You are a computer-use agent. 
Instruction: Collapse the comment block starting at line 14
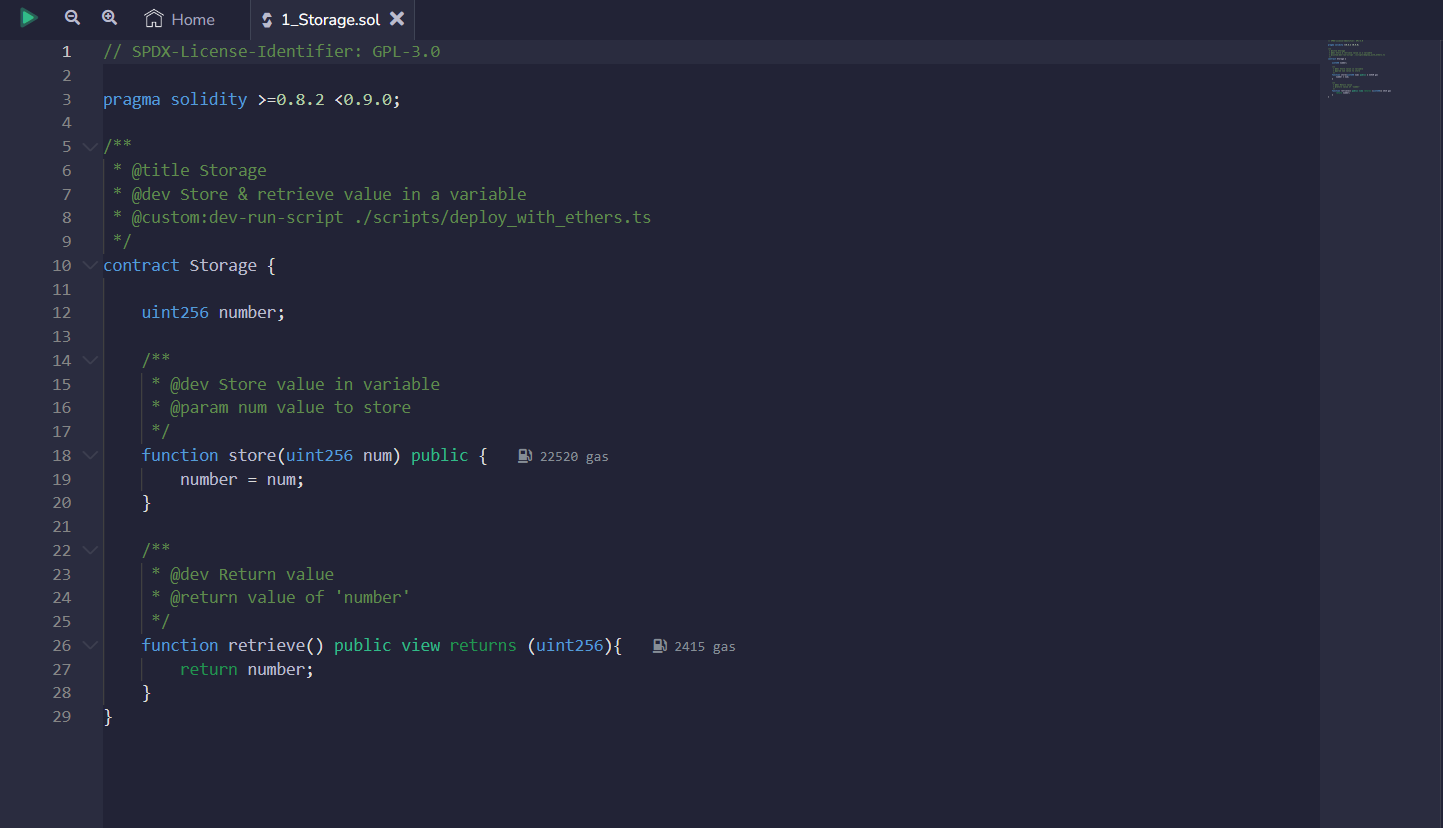coord(90,361)
